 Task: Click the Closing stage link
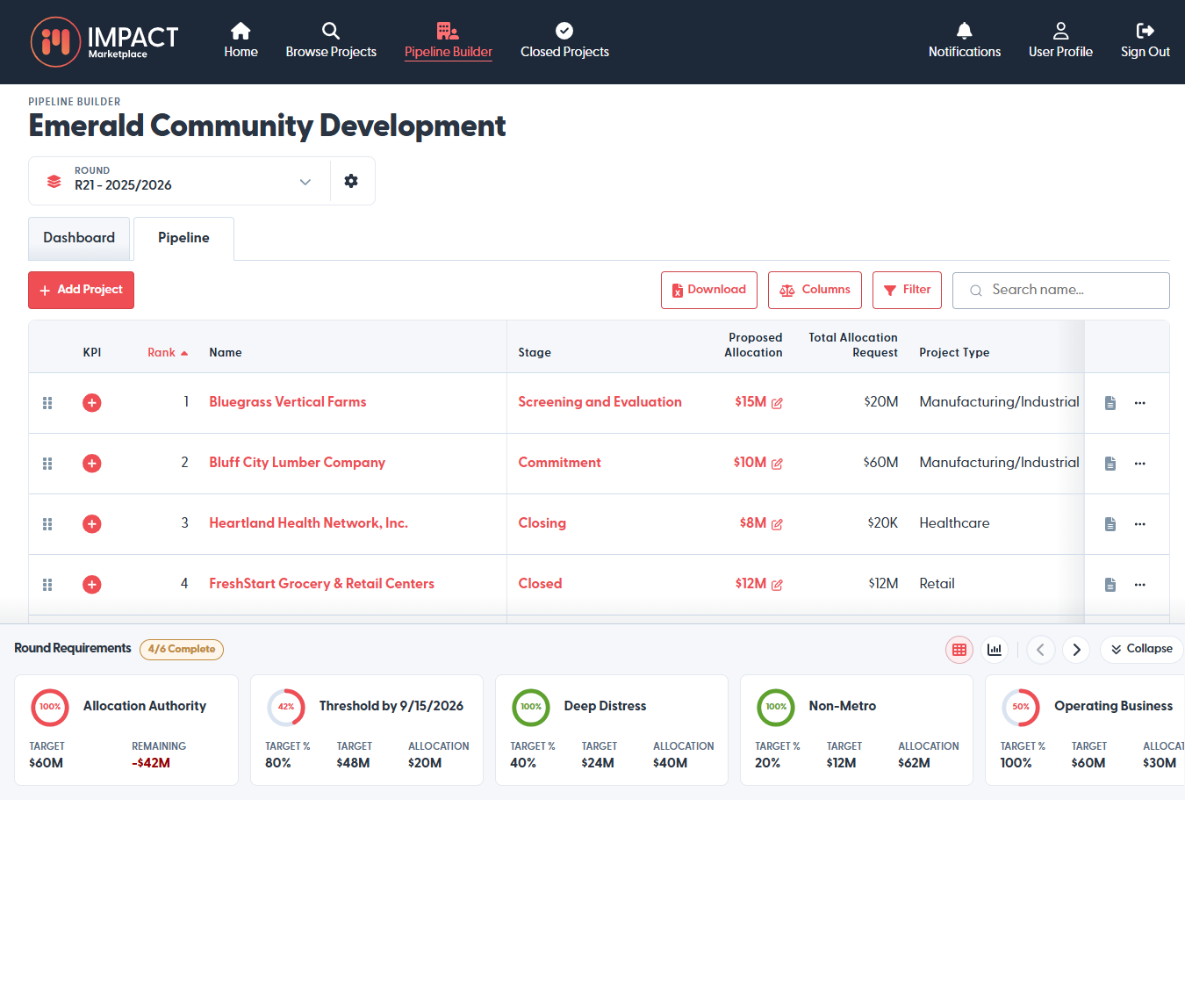(542, 523)
